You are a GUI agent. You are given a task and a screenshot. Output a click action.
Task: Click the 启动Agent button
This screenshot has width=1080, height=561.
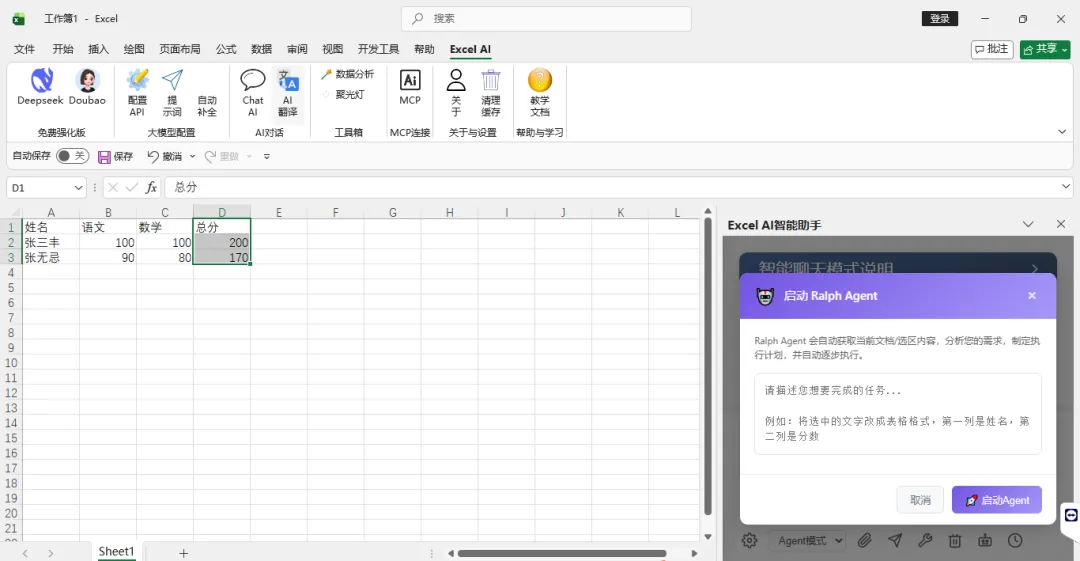pyautogui.click(x=997, y=500)
